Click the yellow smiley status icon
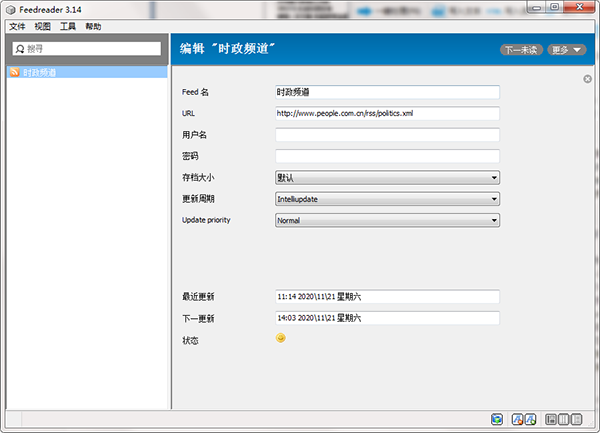600x433 pixels. (282, 338)
